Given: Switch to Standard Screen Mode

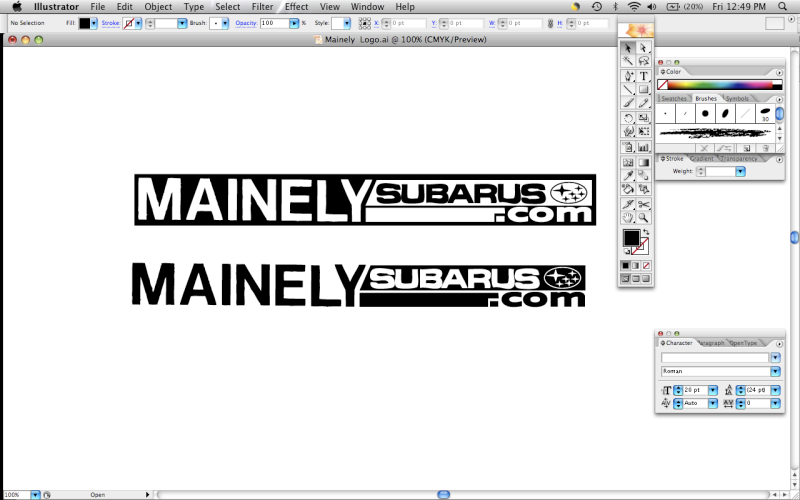Looking at the screenshot, I should (x=626, y=279).
